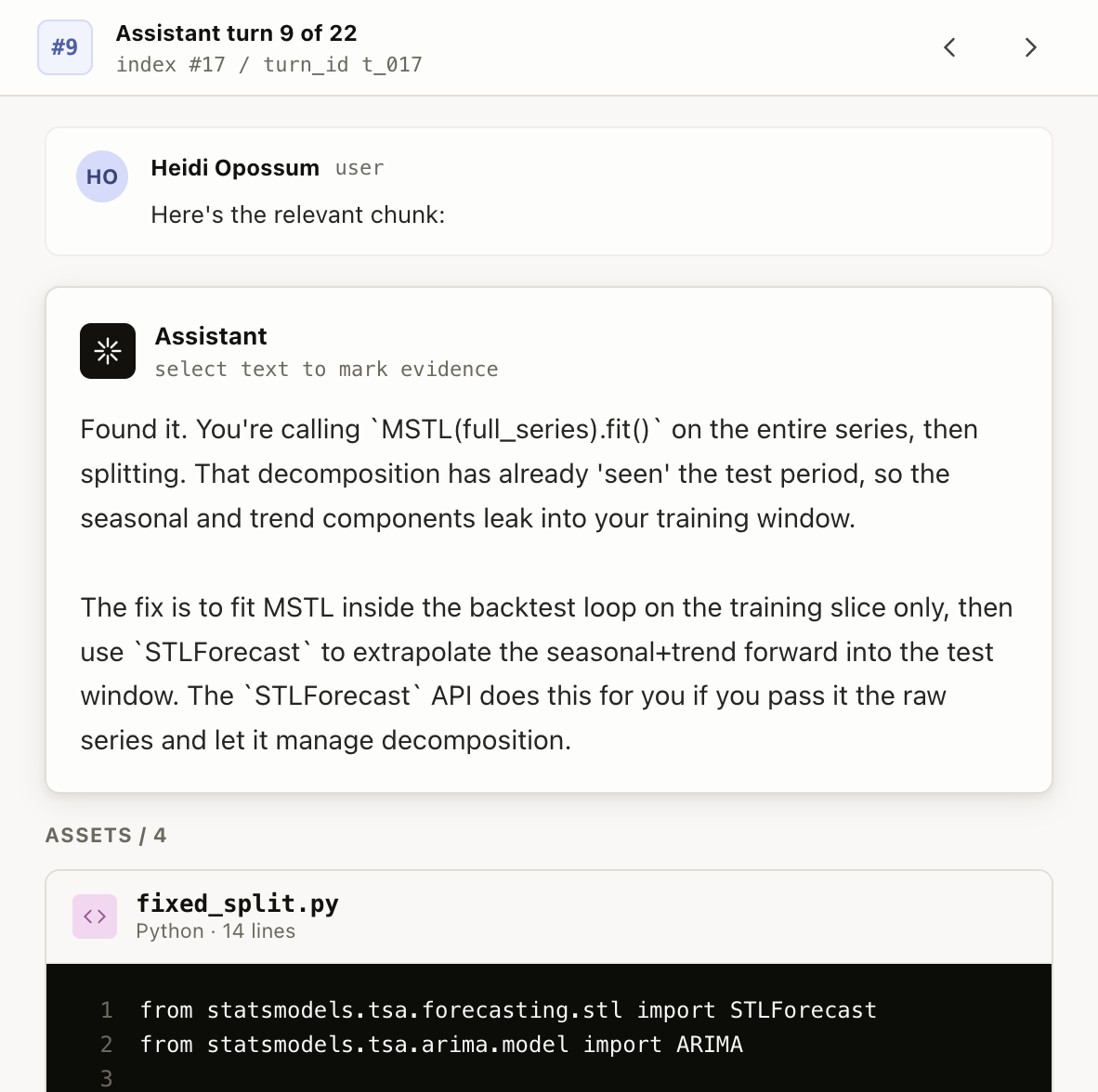Click the user message 'Here's the relevant chunk:'
The width and height of the screenshot is (1098, 1092).
click(x=298, y=214)
